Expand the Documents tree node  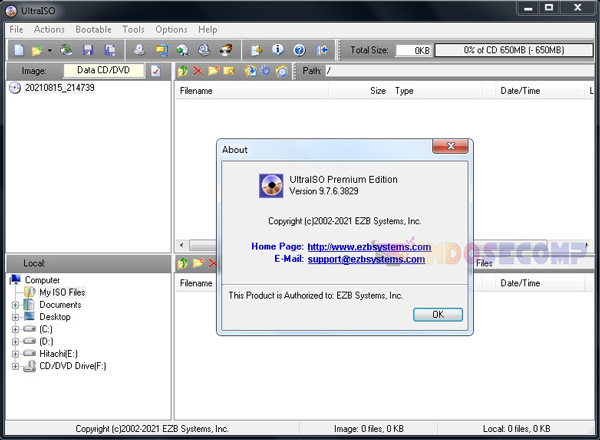tap(15, 305)
